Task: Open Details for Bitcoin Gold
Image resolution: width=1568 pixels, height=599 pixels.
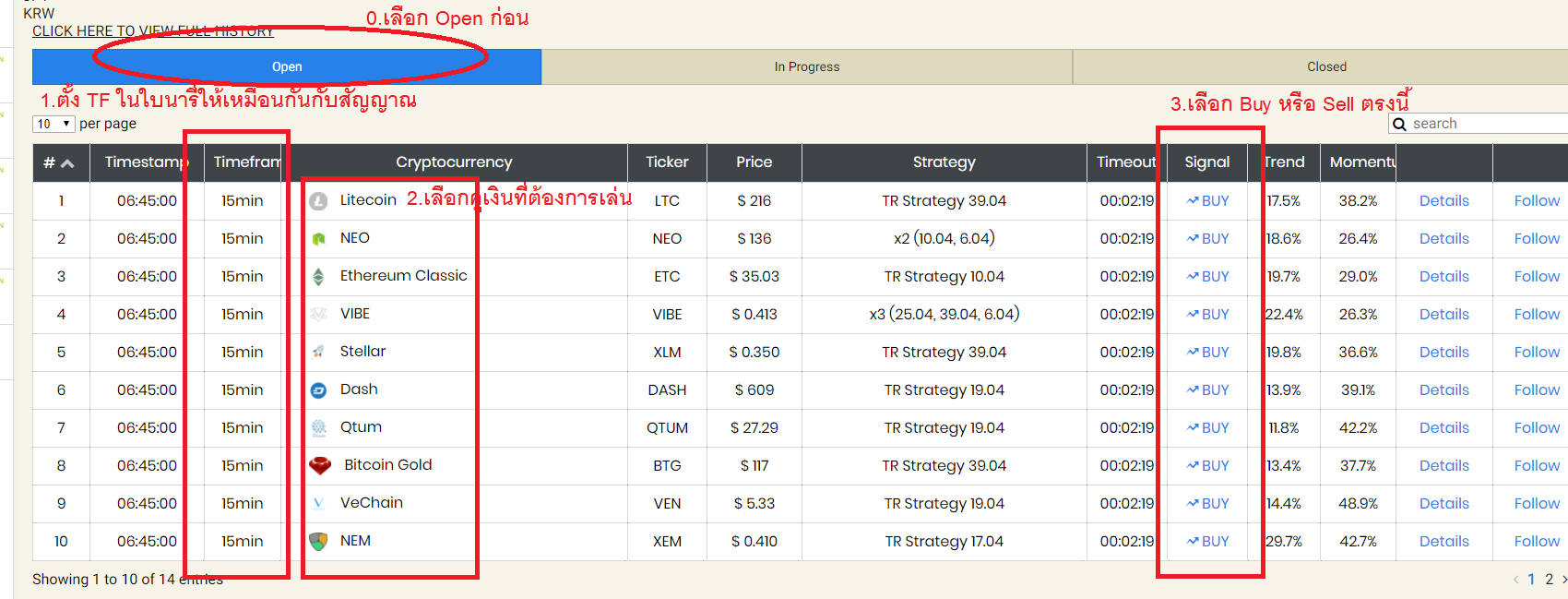Action: [1444, 465]
